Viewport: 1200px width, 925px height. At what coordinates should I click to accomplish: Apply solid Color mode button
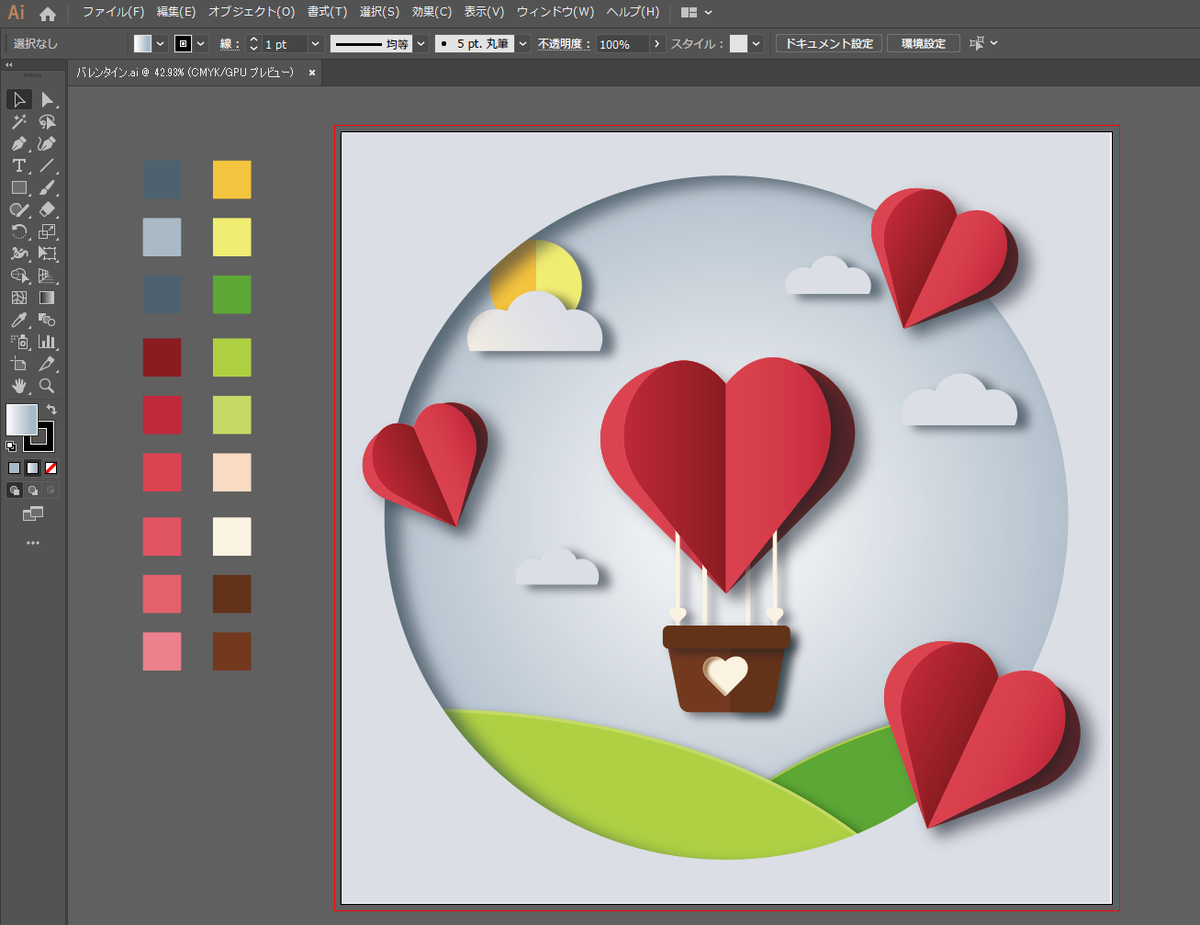pyautogui.click(x=14, y=467)
